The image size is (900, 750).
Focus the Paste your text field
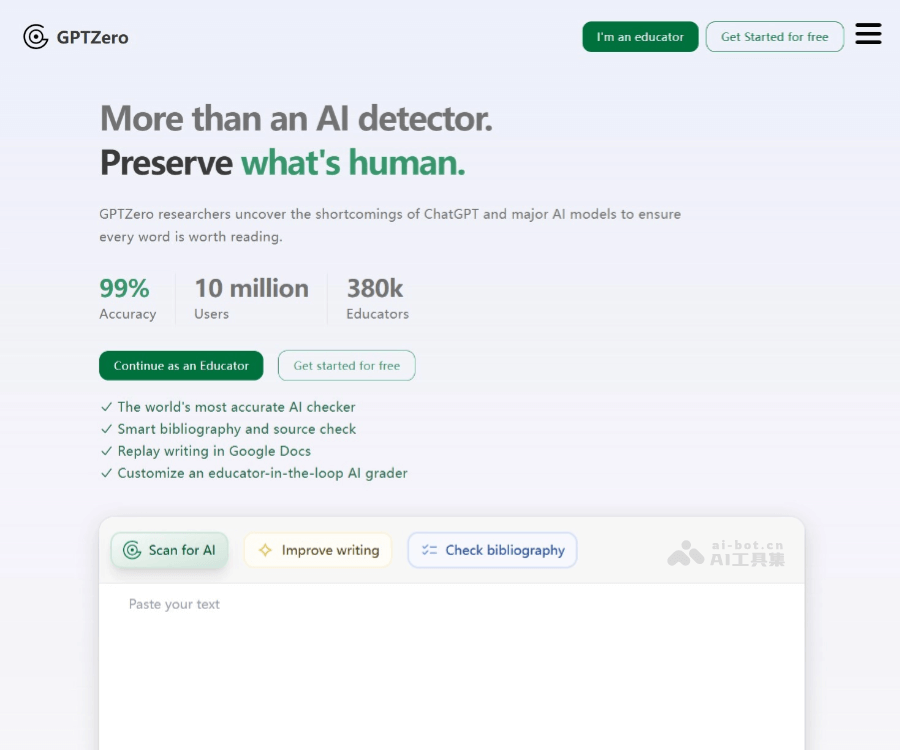pyautogui.click(x=450, y=660)
